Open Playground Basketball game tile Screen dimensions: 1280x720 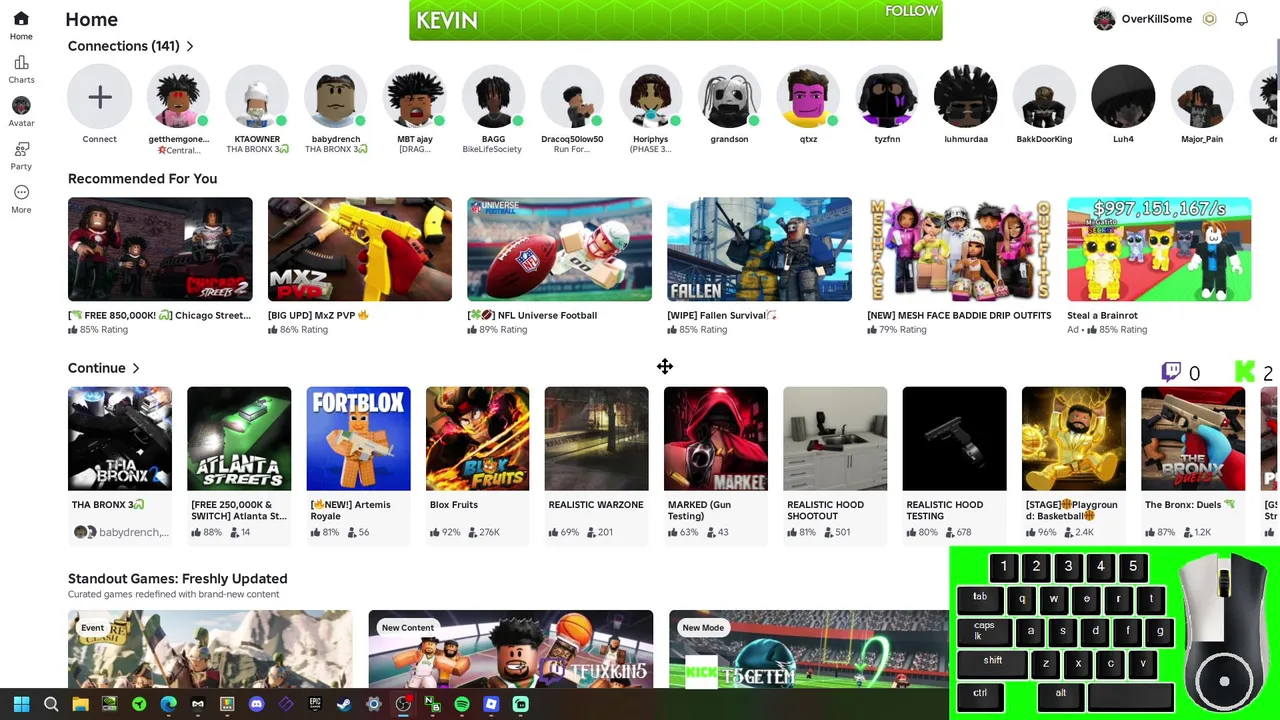[x=1074, y=439]
